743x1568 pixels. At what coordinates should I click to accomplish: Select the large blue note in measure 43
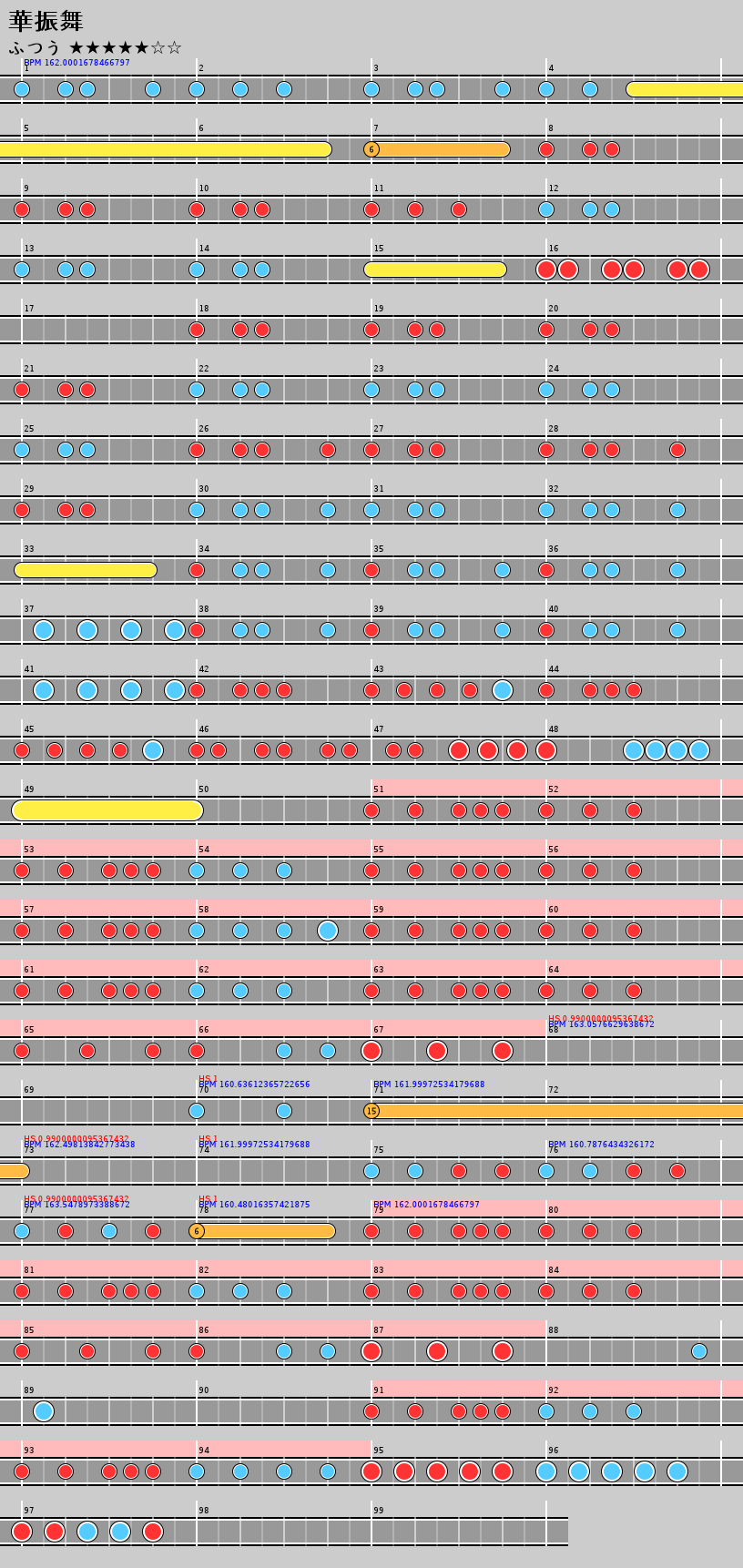point(503,690)
